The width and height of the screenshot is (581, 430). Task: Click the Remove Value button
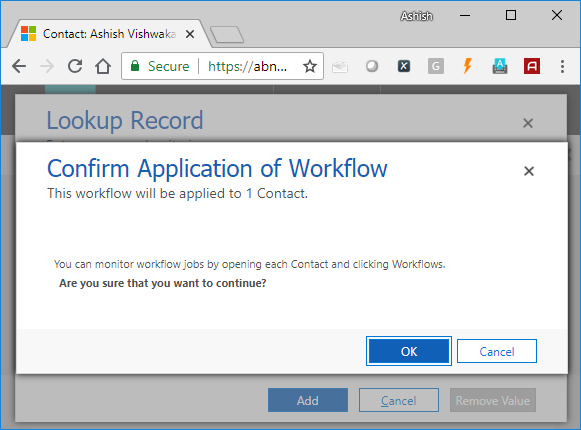(493, 400)
